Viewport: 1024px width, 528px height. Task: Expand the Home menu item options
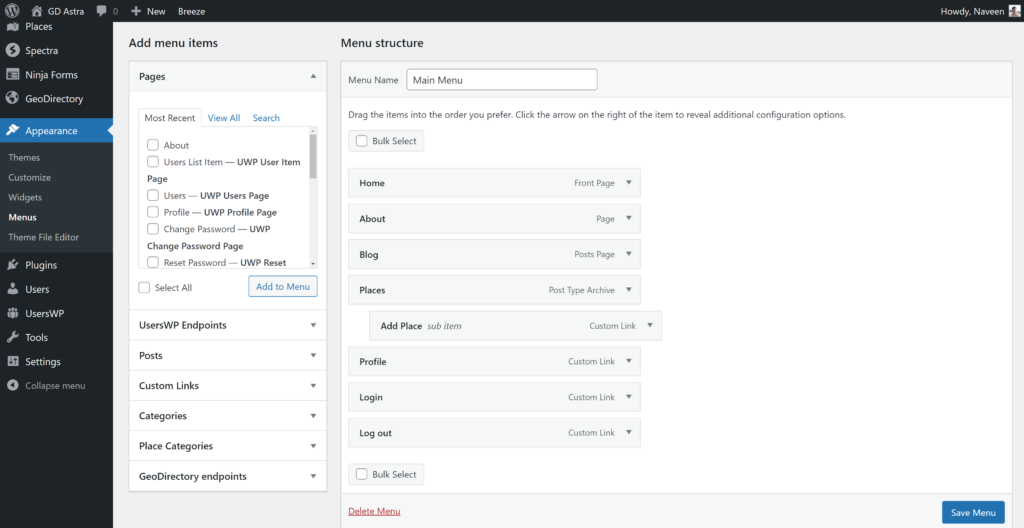[x=628, y=183]
